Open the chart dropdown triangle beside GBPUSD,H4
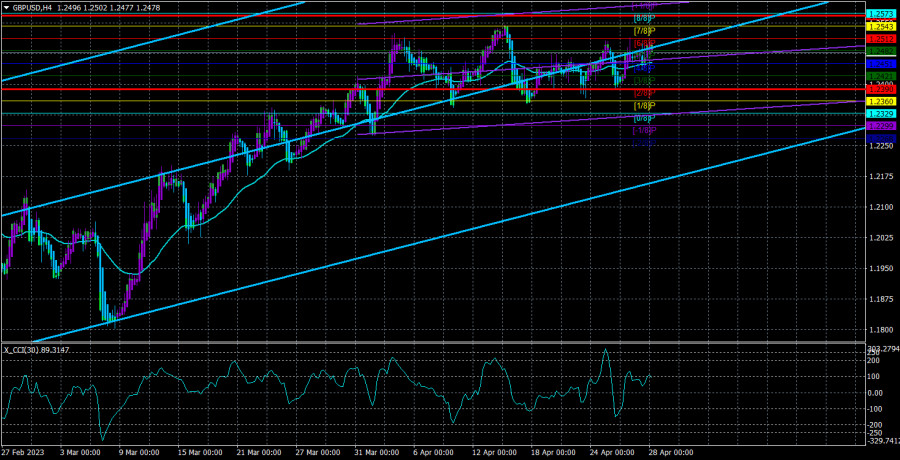 6,7
